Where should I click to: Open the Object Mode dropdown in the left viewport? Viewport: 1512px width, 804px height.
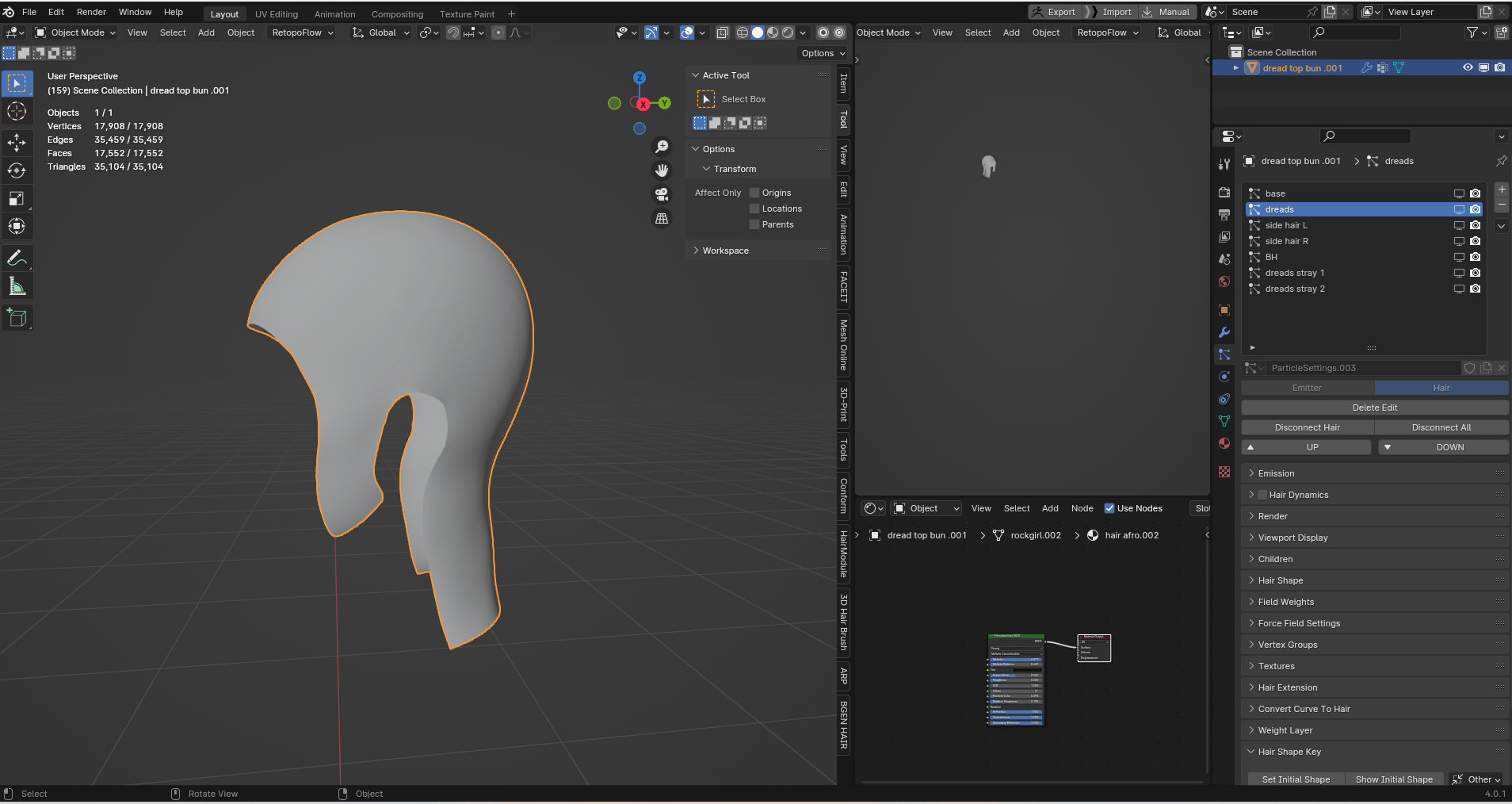click(75, 33)
